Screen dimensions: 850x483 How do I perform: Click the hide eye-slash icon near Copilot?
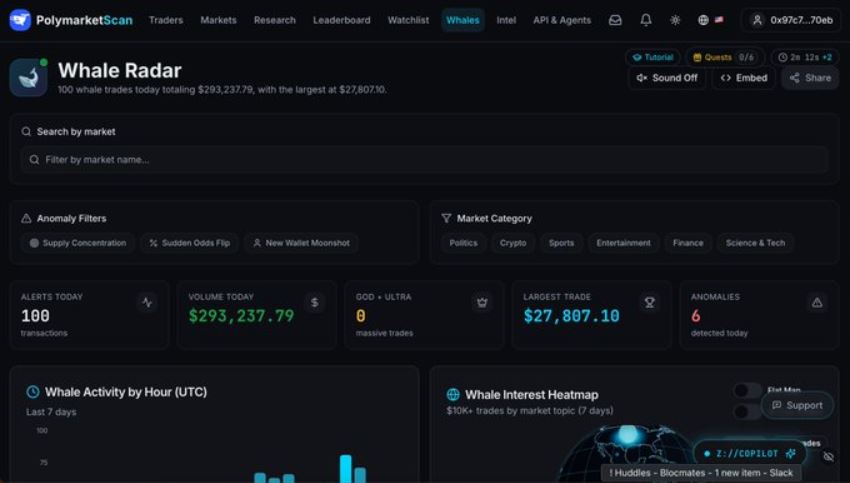click(x=828, y=456)
